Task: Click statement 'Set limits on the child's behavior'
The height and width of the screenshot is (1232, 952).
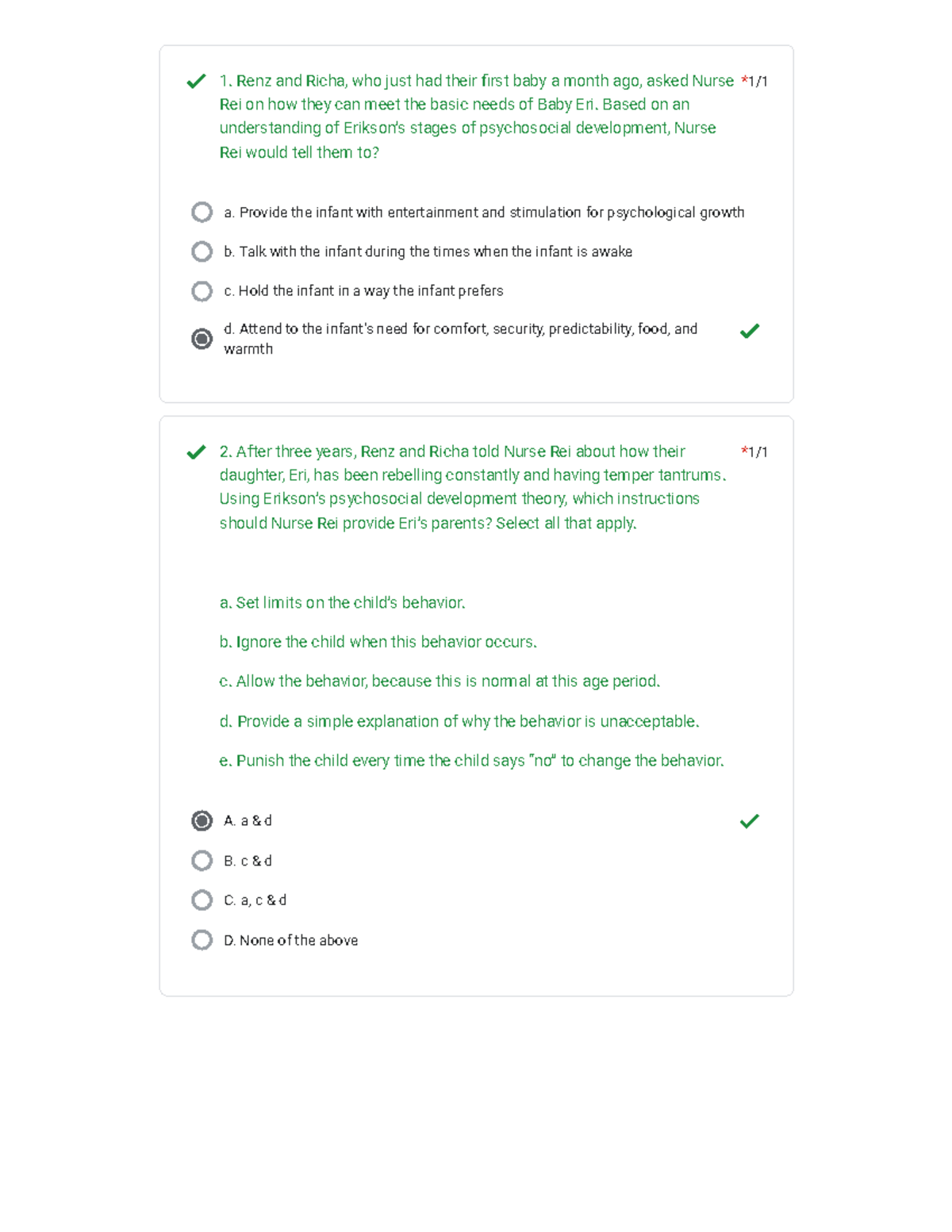Action: pos(343,603)
